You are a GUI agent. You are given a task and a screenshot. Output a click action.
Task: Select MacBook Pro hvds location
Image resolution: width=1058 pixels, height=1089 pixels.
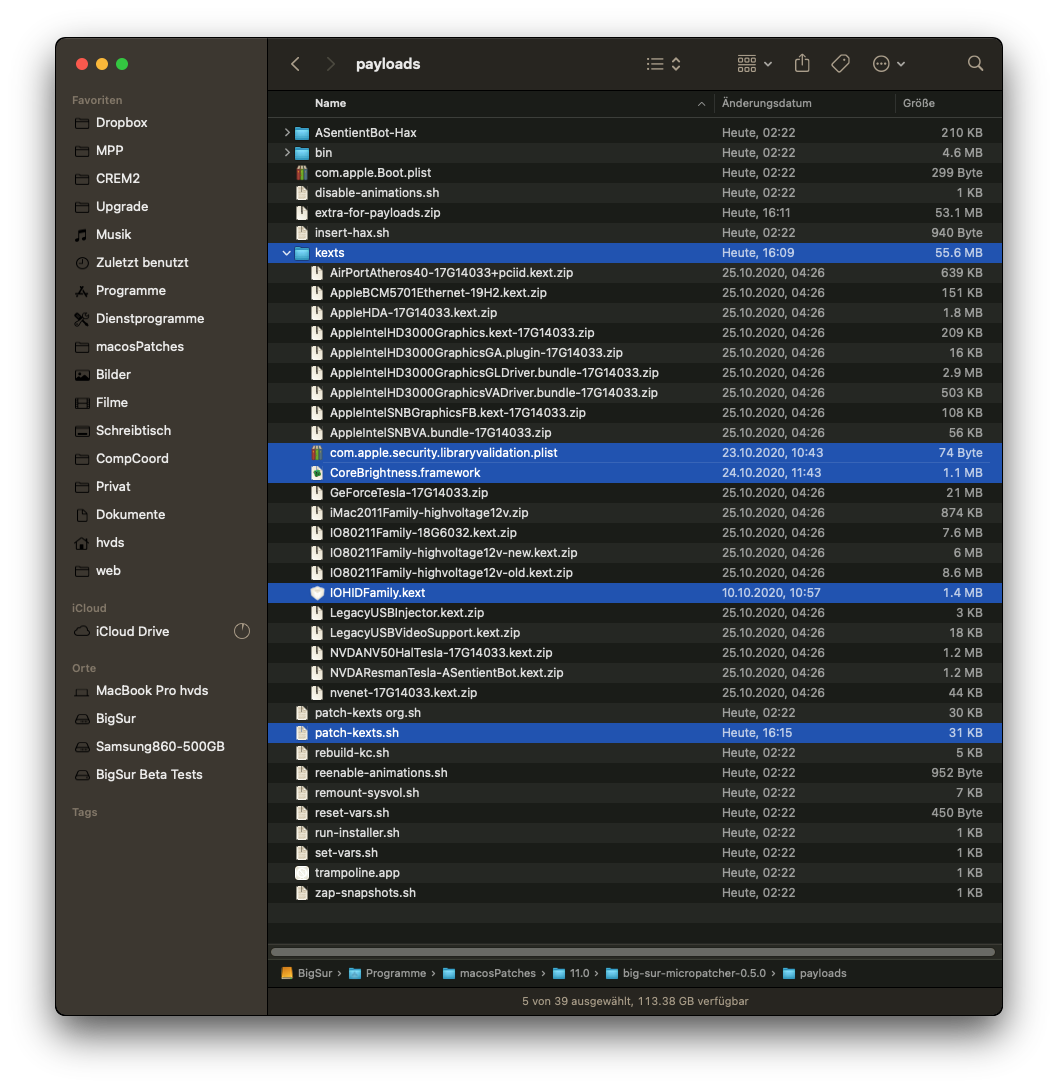[x=151, y=690]
